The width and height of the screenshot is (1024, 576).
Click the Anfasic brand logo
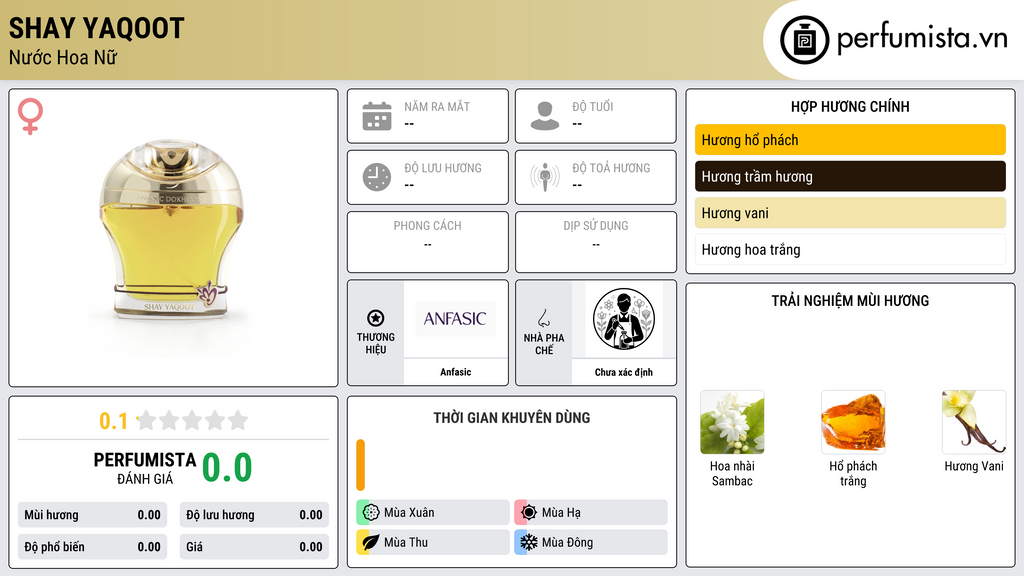pos(455,319)
